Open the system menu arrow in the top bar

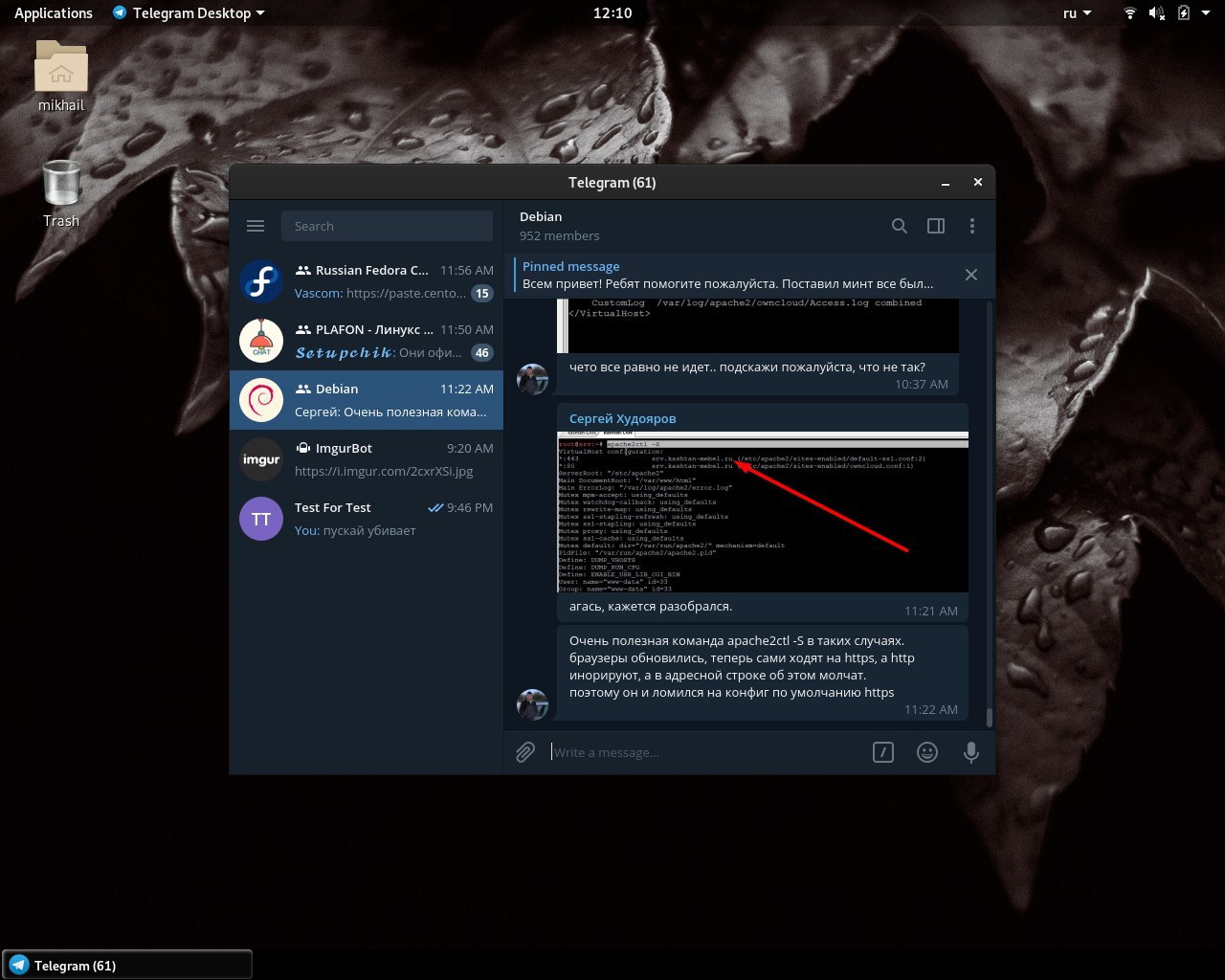tap(1205, 13)
